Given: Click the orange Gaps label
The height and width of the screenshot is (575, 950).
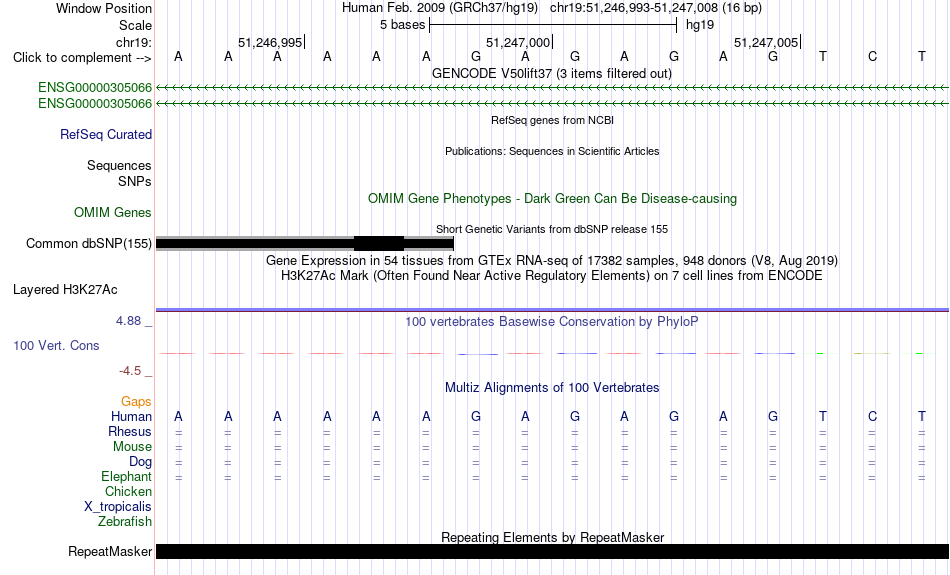Looking at the screenshot, I should (x=136, y=402).
